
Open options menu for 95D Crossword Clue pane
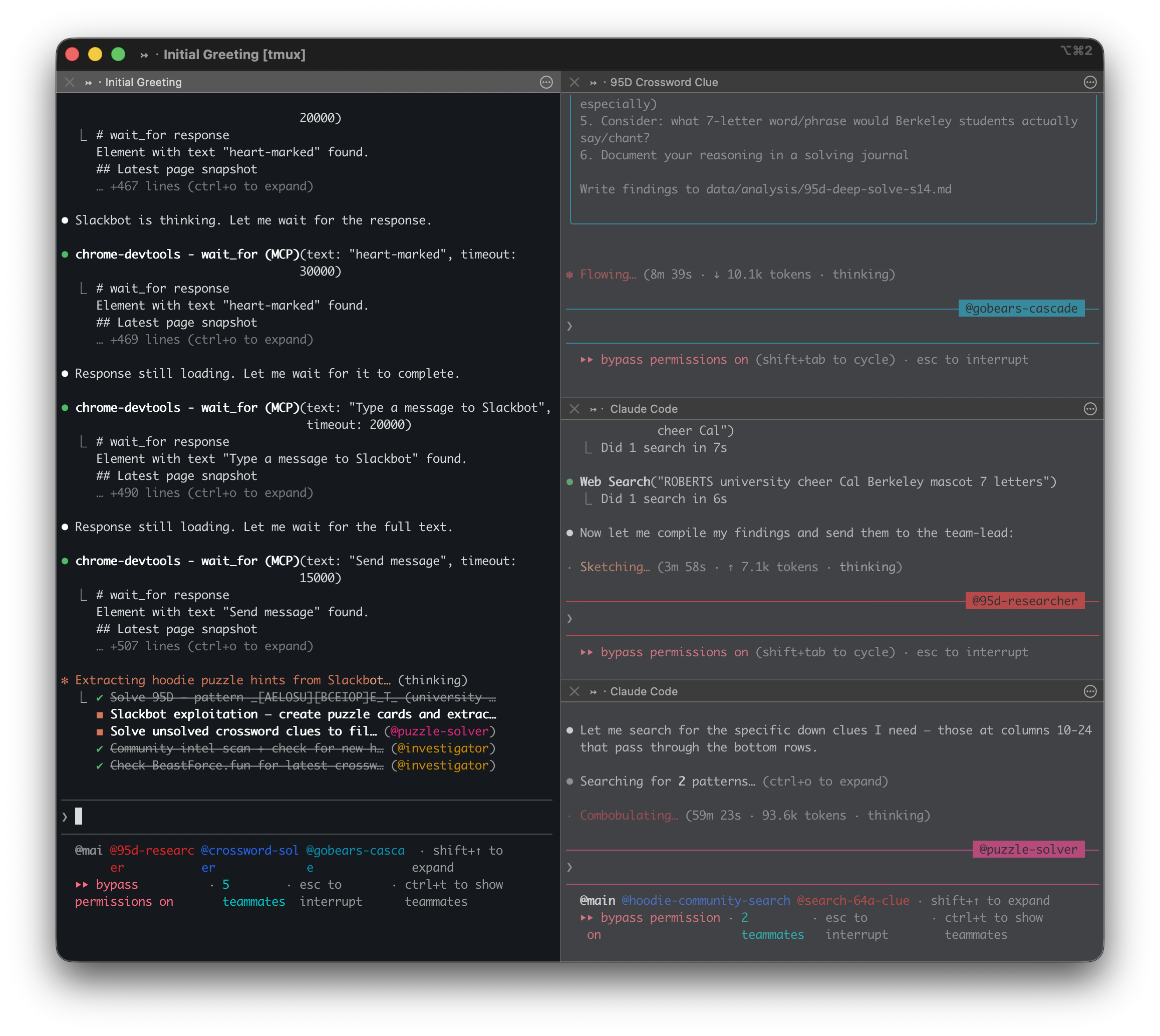click(1089, 83)
